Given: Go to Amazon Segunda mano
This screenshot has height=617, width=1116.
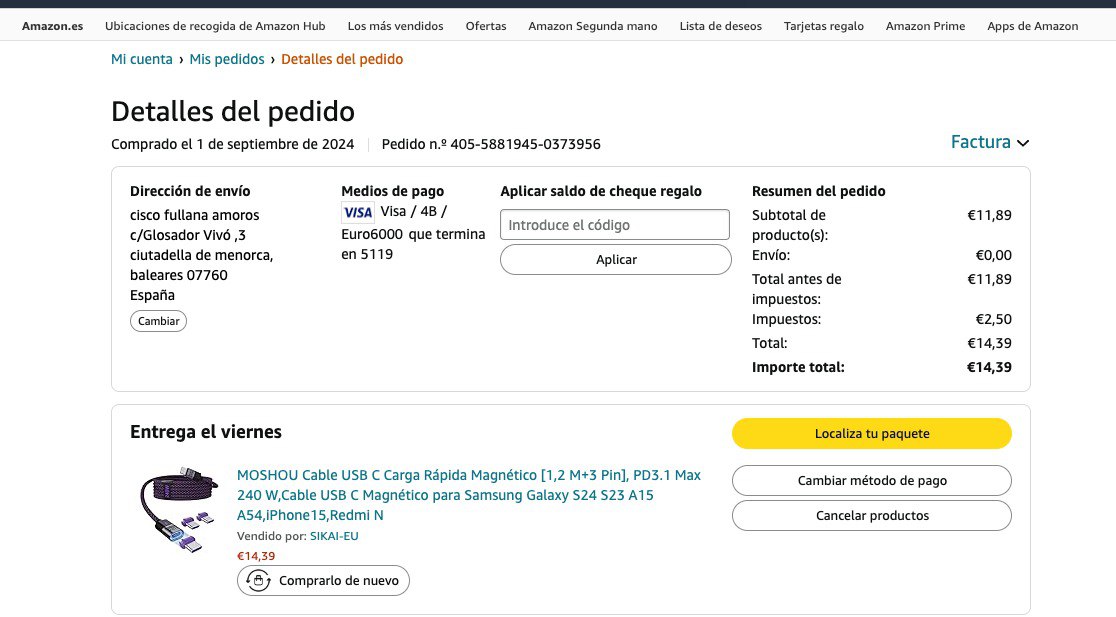Looking at the screenshot, I should [593, 26].
